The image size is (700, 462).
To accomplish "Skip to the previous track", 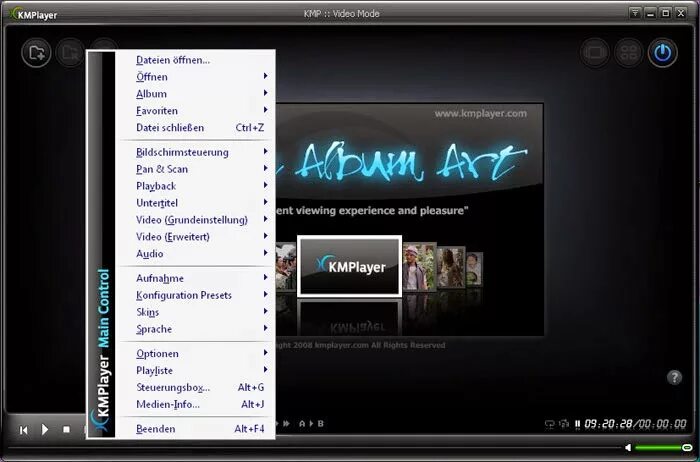I will click(24, 430).
